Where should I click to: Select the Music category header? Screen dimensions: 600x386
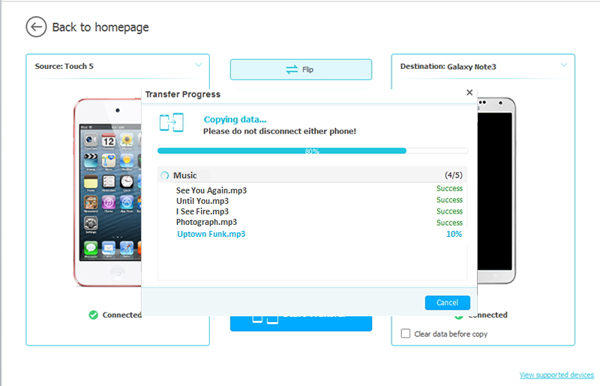coord(312,175)
